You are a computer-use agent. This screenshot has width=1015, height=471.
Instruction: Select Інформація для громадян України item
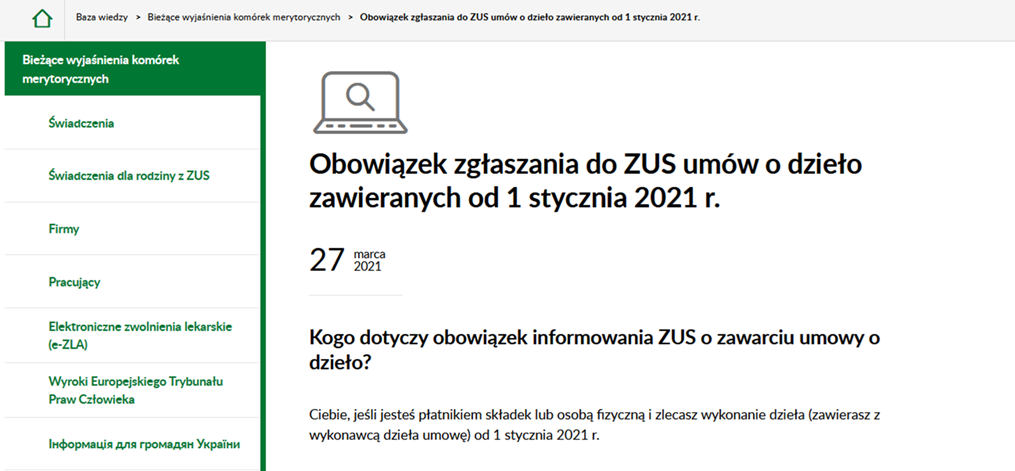tap(144, 444)
